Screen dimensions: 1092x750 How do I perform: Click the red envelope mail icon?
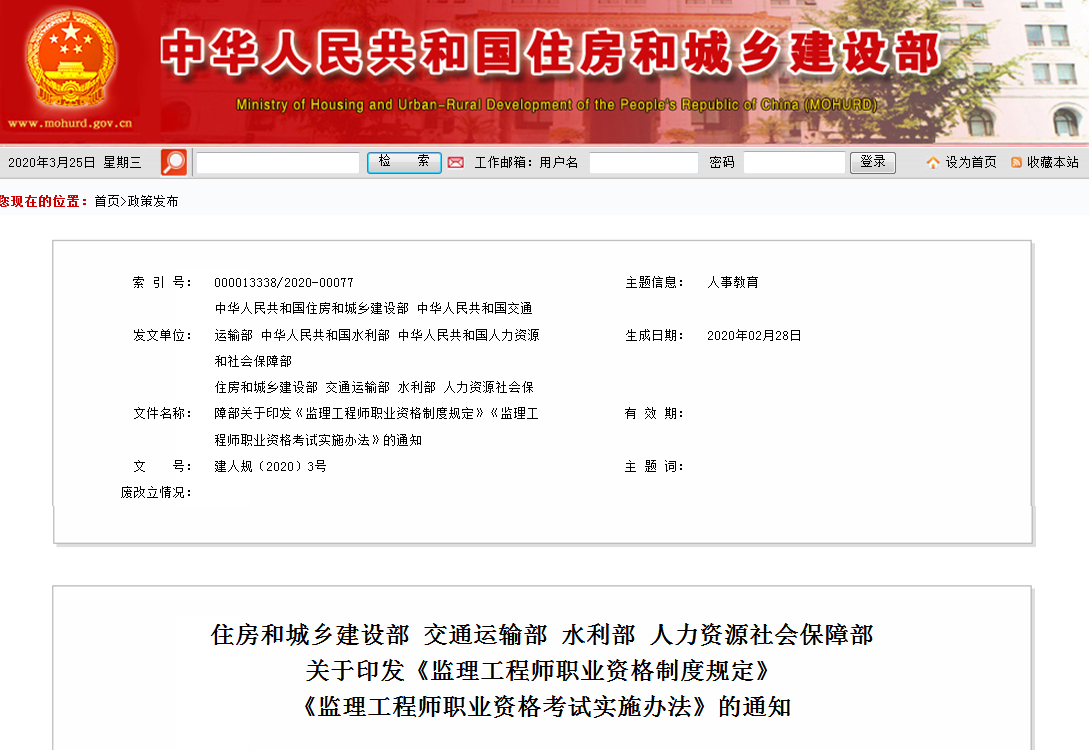(x=456, y=163)
